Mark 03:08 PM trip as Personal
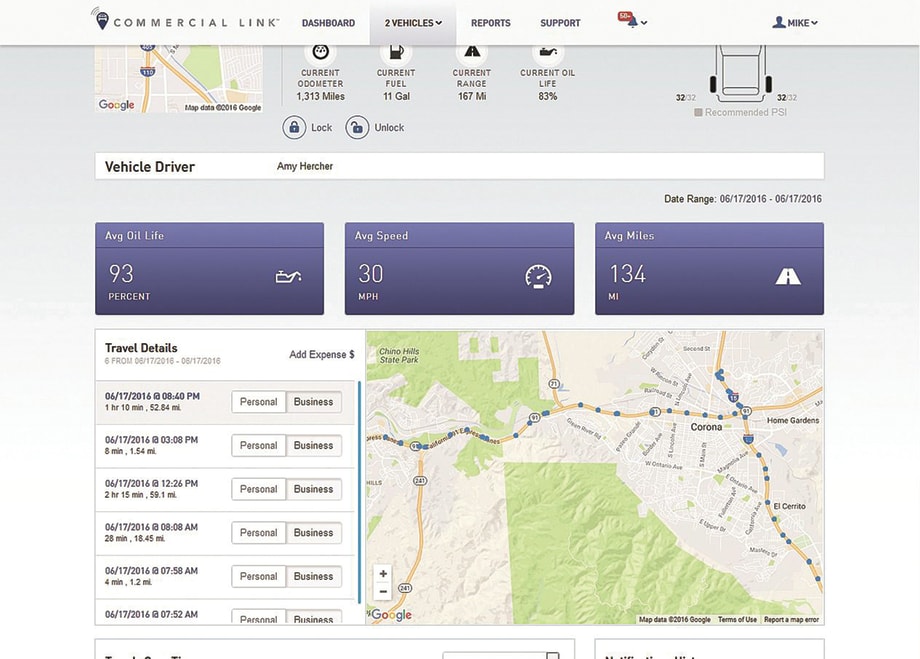Viewport: 920px width, 659px height. (258, 445)
